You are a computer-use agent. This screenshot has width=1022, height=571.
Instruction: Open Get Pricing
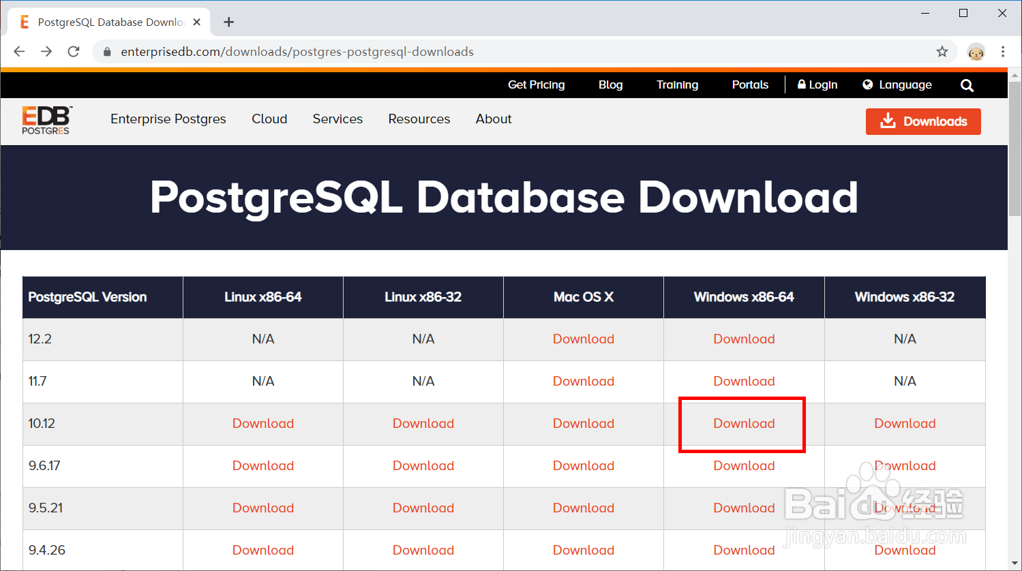536,85
